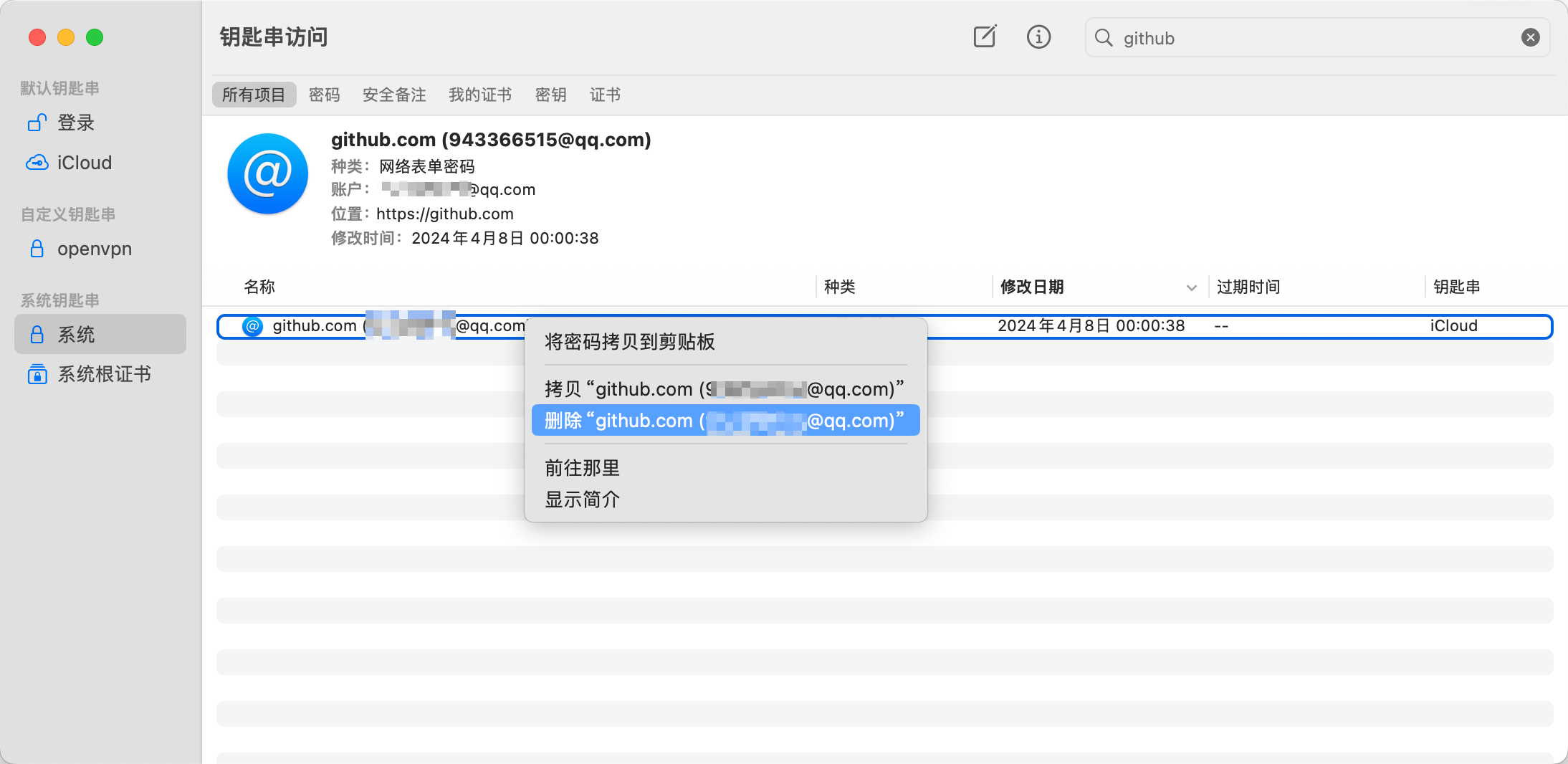The width and height of the screenshot is (1568, 764).
Task: Choose 显示简介 from context menu
Action: (x=726, y=500)
